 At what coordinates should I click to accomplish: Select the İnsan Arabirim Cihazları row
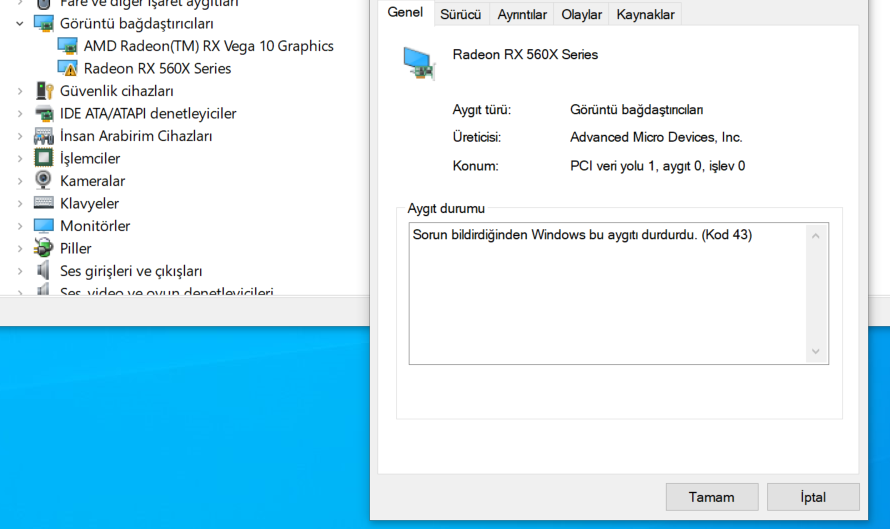[x=136, y=136]
